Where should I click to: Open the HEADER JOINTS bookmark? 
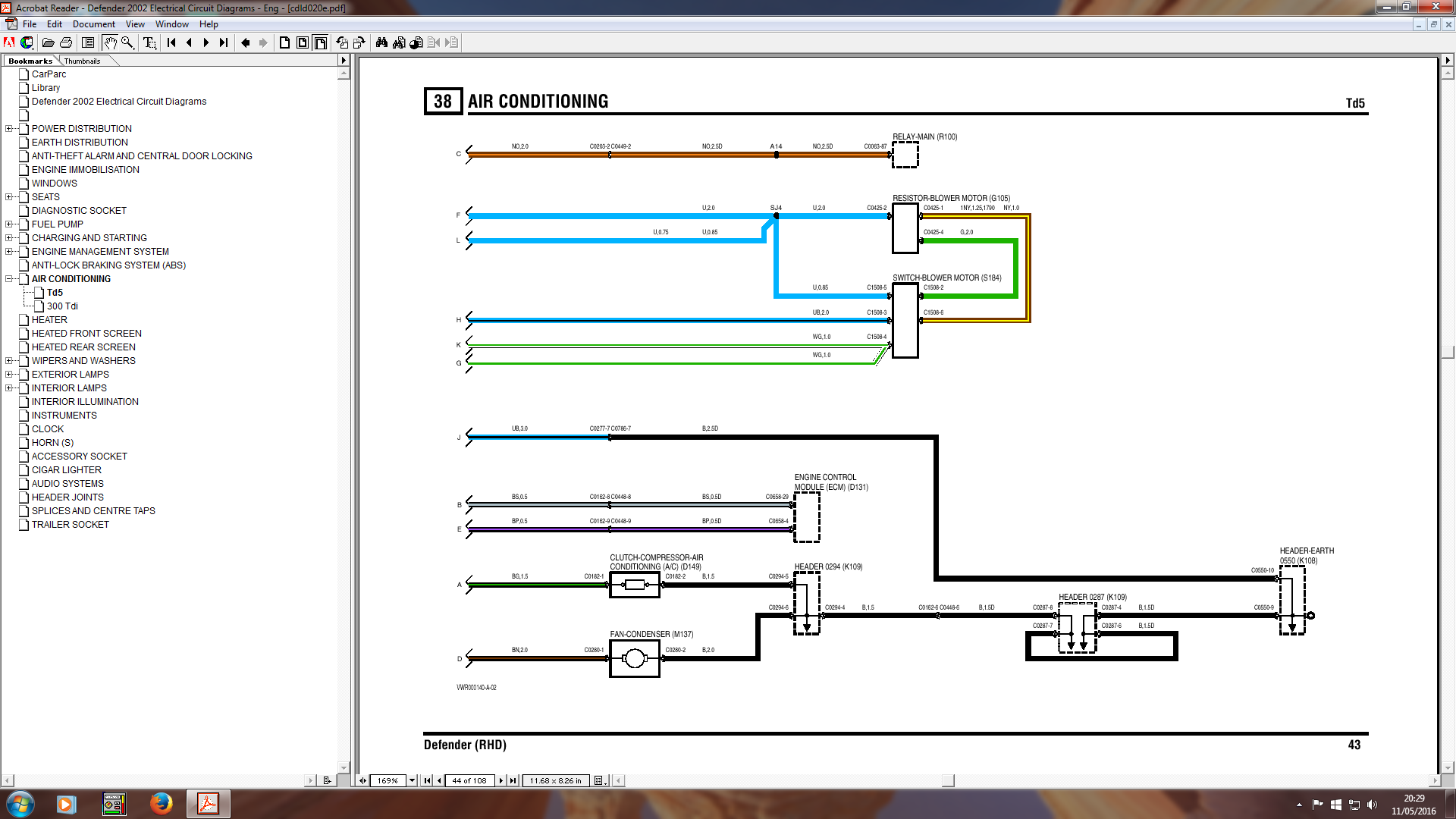[x=67, y=497]
